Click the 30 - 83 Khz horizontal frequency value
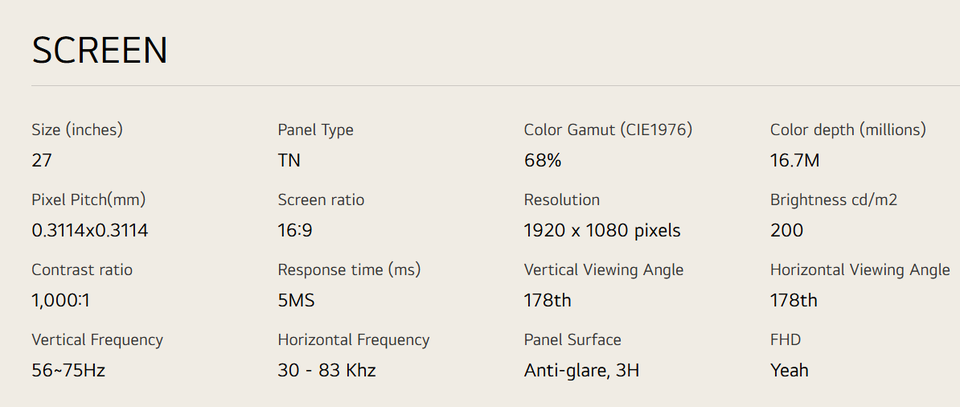 pyautogui.click(x=327, y=370)
